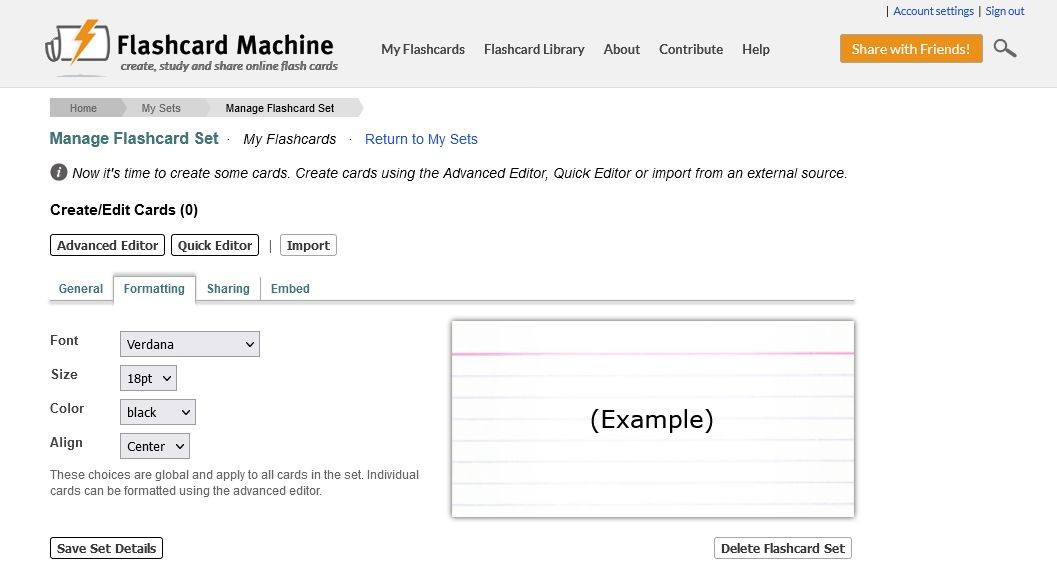Open the Align dropdown showing Center

tap(154, 446)
